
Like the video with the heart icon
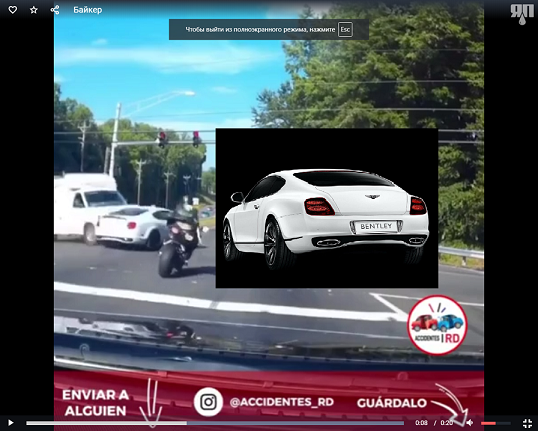13,10
